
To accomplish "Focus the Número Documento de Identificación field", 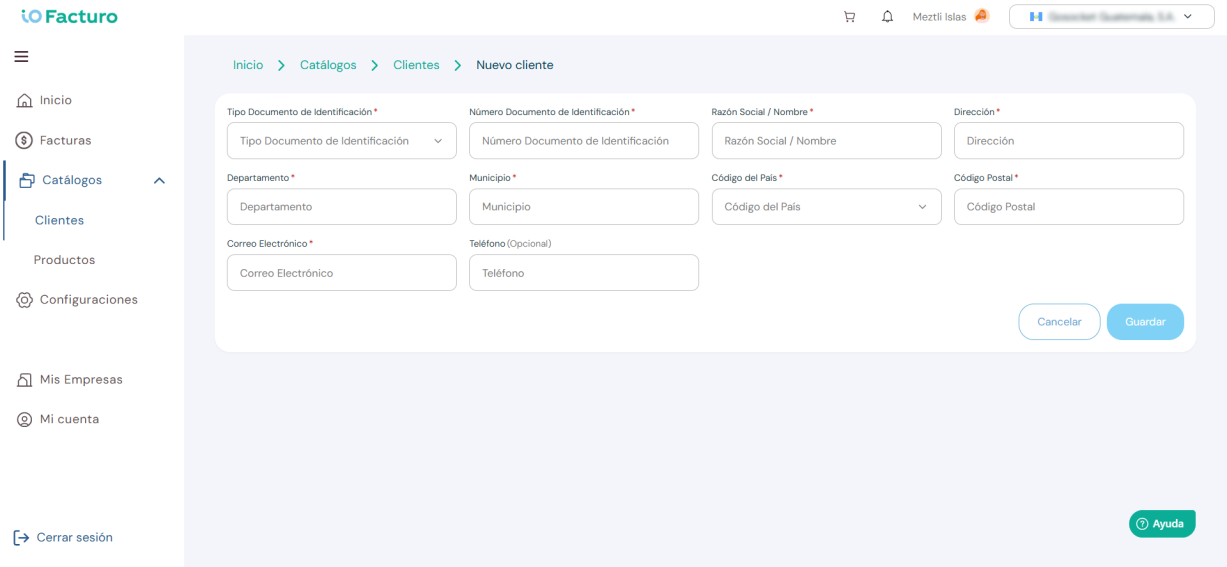I will (x=584, y=141).
